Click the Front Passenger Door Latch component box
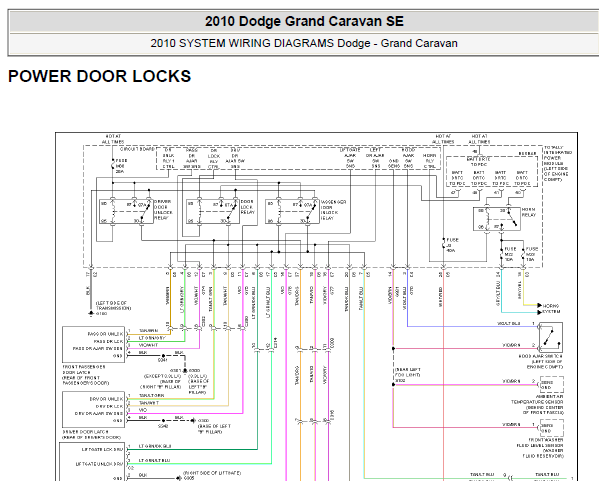Viewport: 599px width, 481px height. tap(94, 344)
